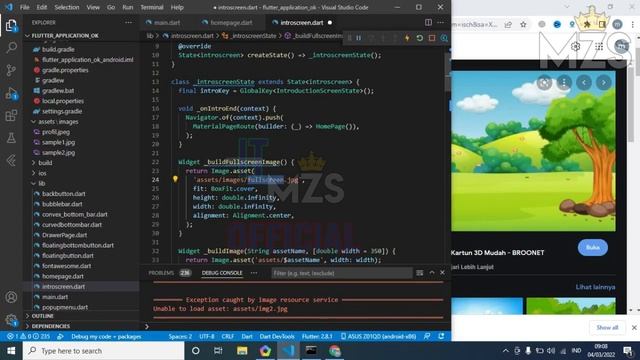Open the Terminal menu
Screen dimensions: 640x360
pos(151,7)
